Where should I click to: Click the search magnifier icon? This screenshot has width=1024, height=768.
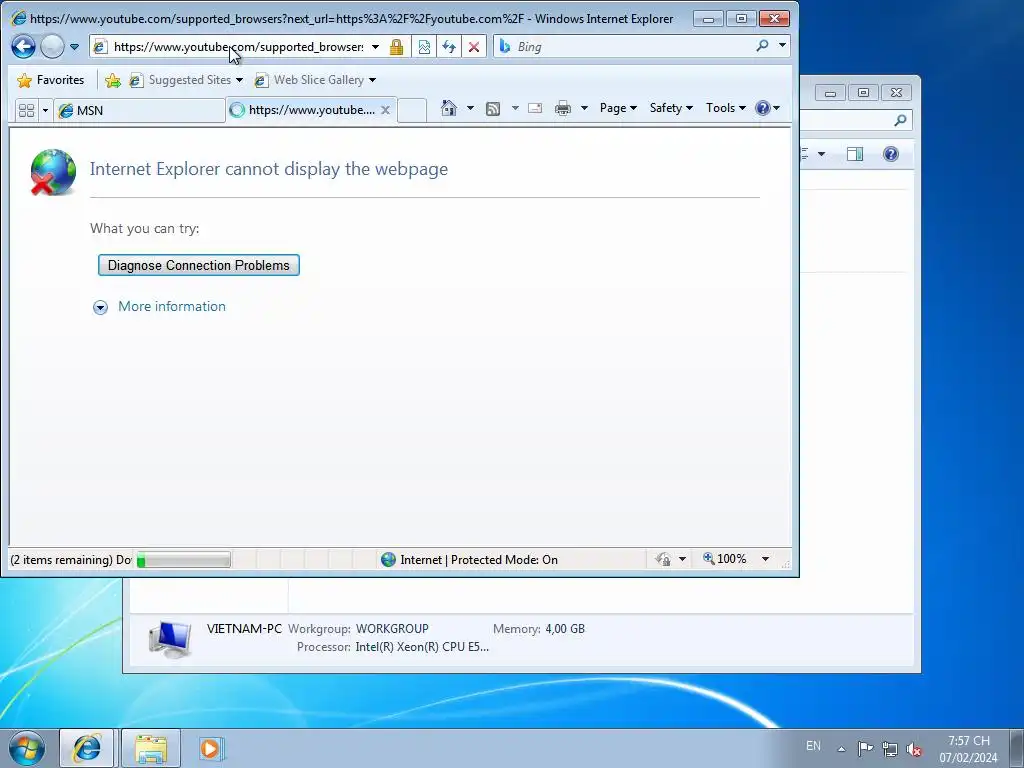pos(762,46)
